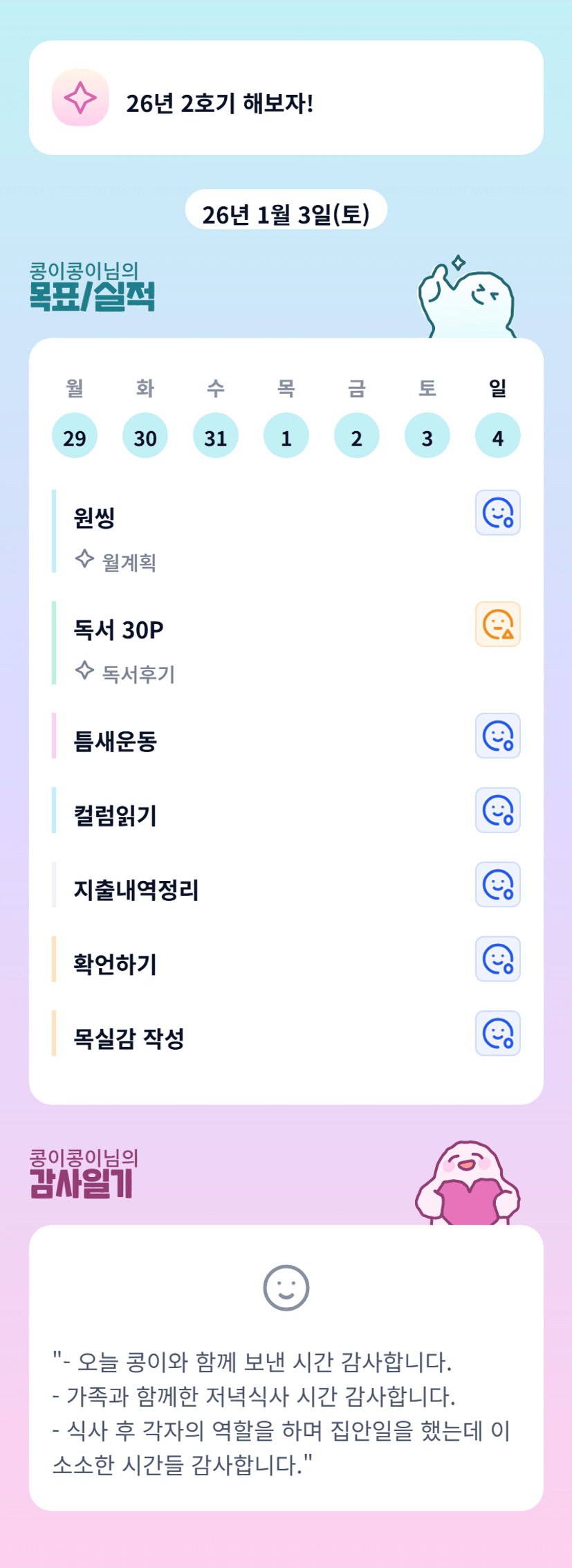Viewport: 572px width, 1568px height.
Task: Tap the orange face icon for 독서 30P
Action: point(497,624)
